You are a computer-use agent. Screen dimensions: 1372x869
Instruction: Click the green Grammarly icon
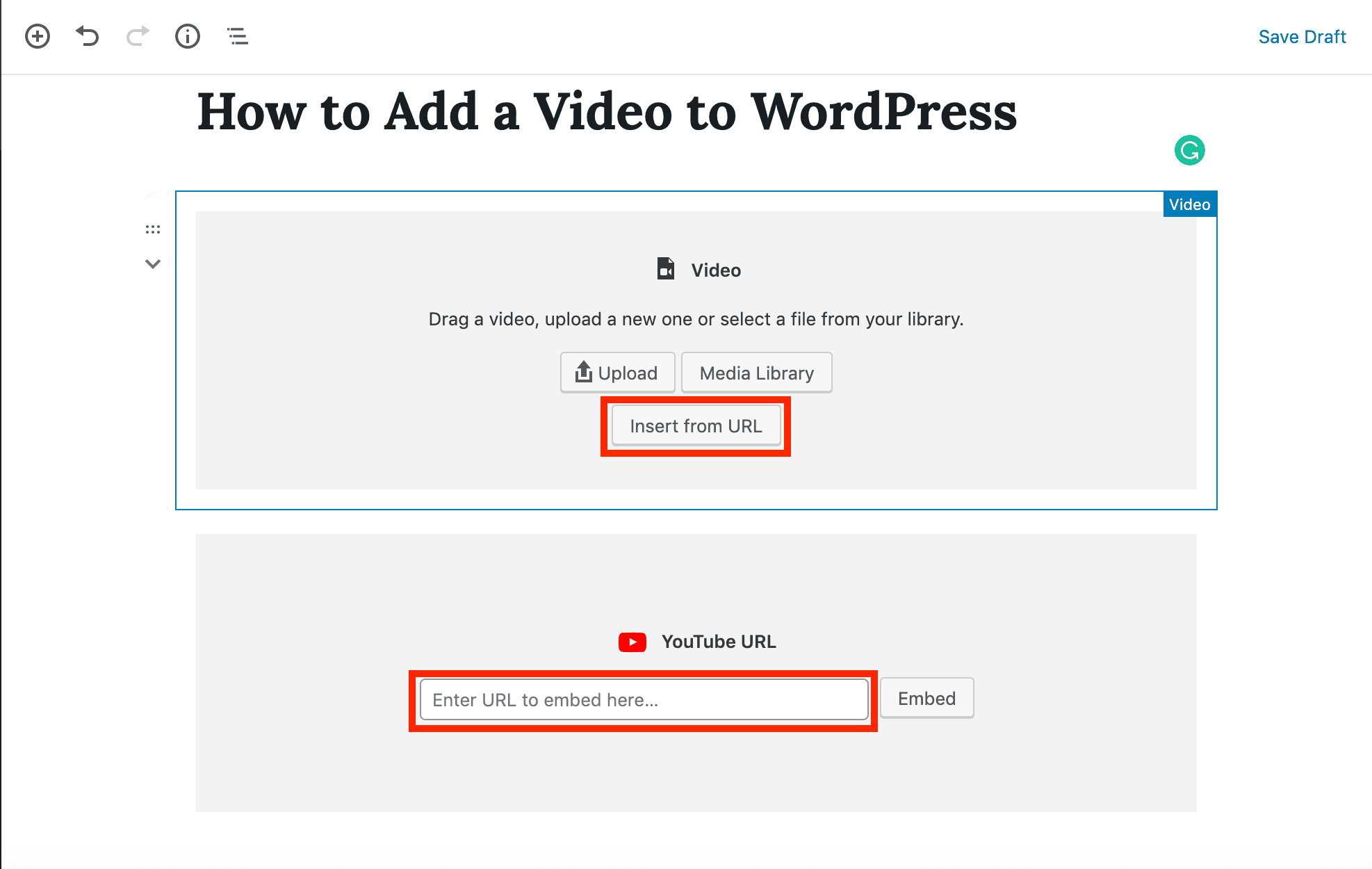pos(1189,150)
